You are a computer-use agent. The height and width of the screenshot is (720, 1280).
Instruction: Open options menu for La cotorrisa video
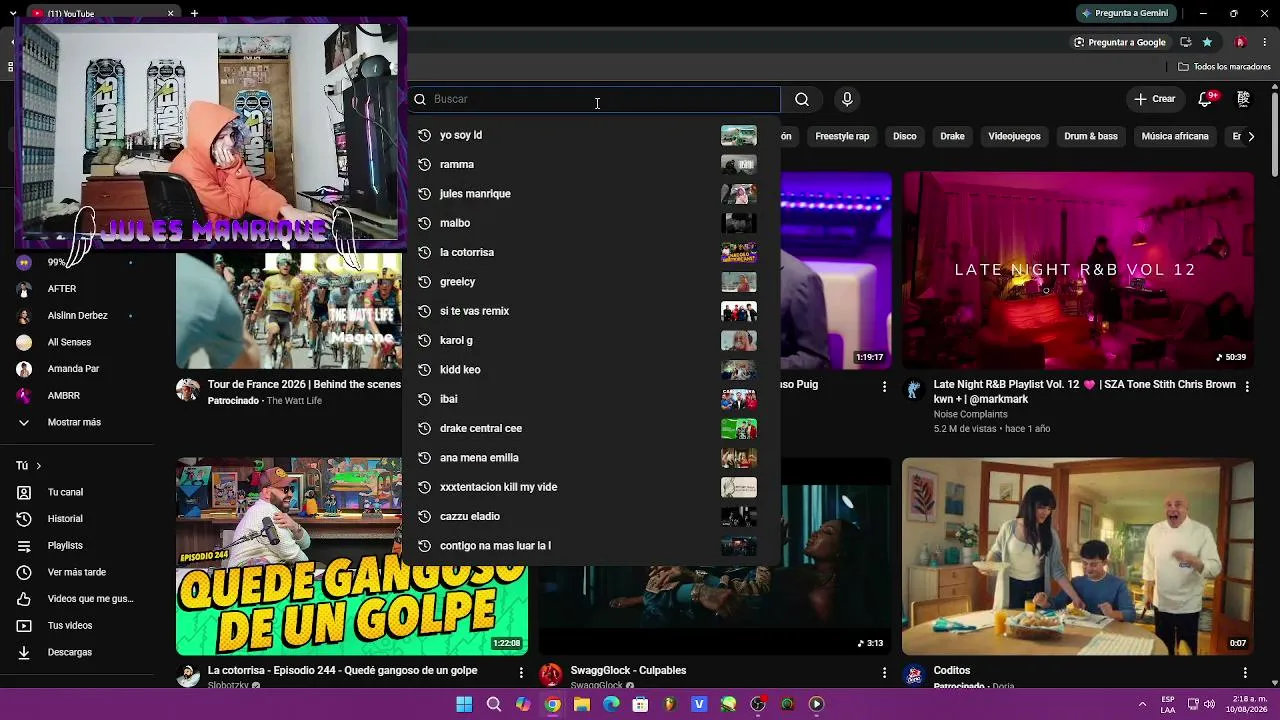pyautogui.click(x=521, y=672)
